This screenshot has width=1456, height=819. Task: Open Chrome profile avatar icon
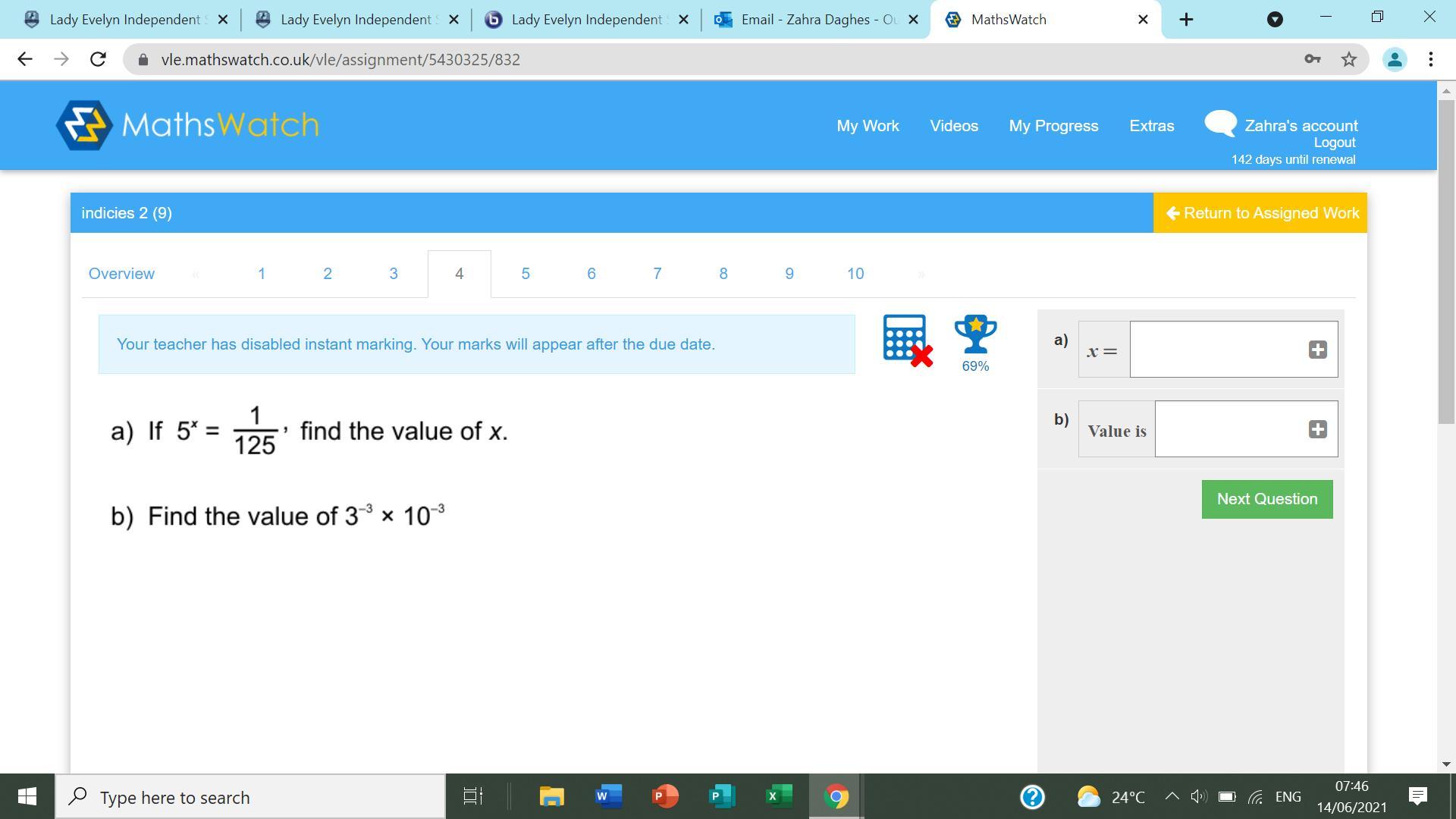pos(1394,59)
